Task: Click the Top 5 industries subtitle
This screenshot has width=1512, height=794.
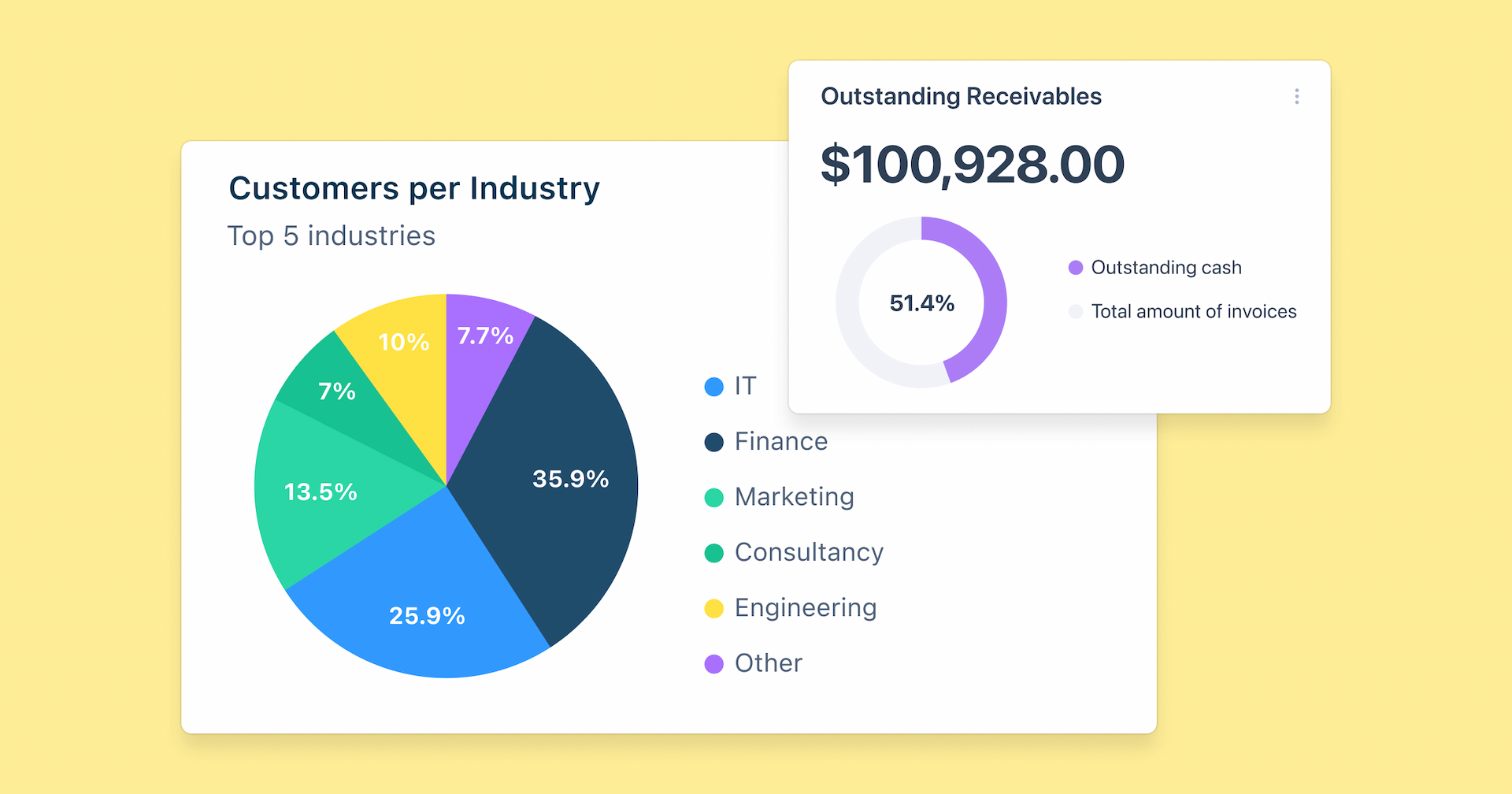Action: point(332,236)
